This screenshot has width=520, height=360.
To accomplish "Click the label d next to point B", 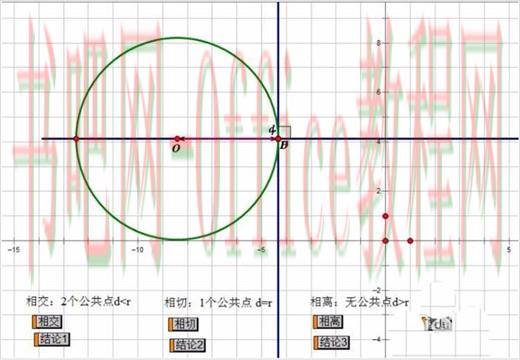I will point(273,130).
